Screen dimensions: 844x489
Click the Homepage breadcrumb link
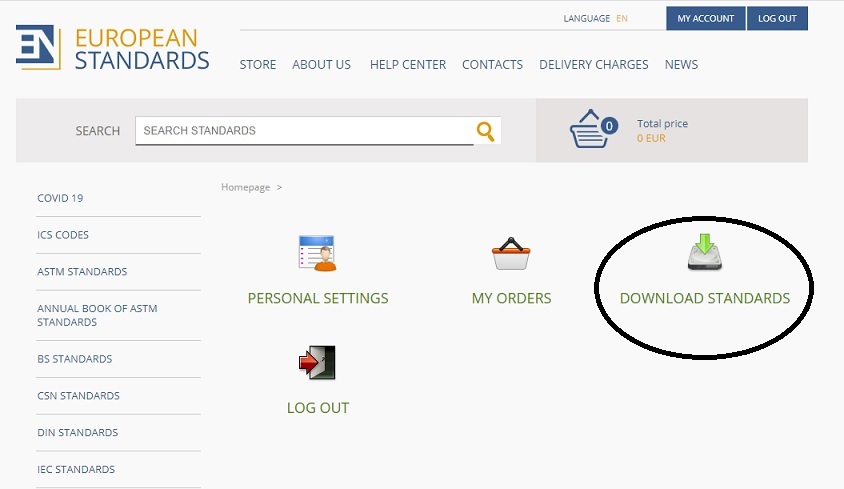point(245,187)
